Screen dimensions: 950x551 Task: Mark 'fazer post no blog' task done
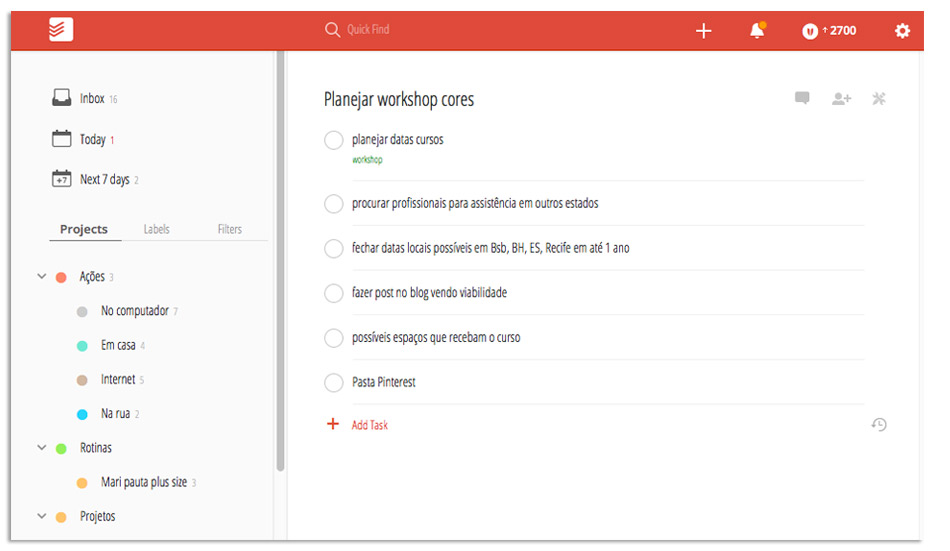(x=334, y=293)
